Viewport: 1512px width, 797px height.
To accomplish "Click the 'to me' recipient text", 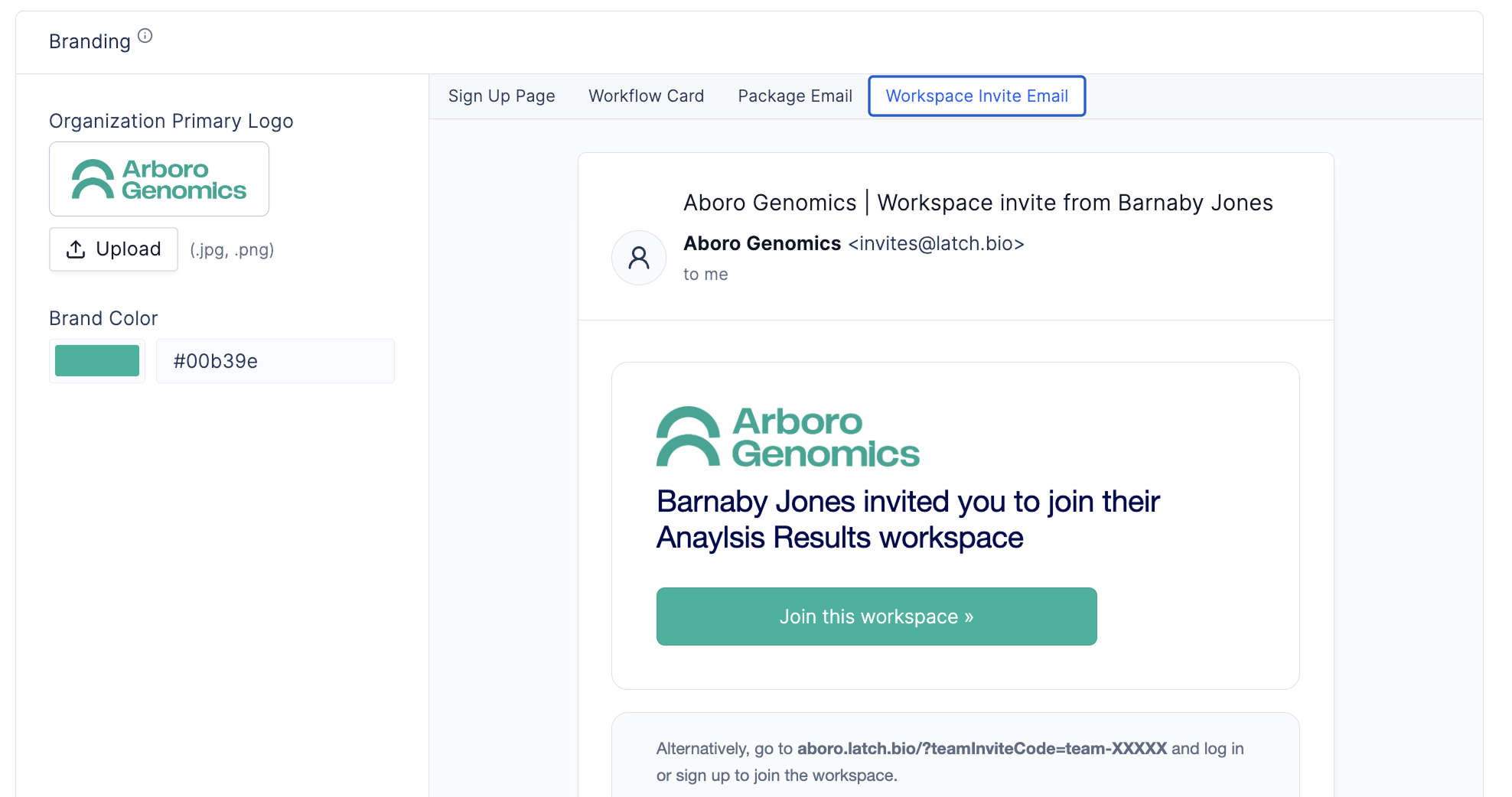I will pyautogui.click(x=705, y=275).
